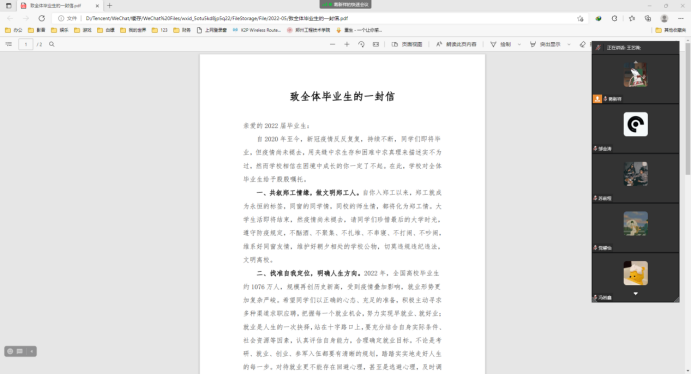The image size is (692, 375).
Task: Expand the draw tool options arrow
Action: (519, 44)
